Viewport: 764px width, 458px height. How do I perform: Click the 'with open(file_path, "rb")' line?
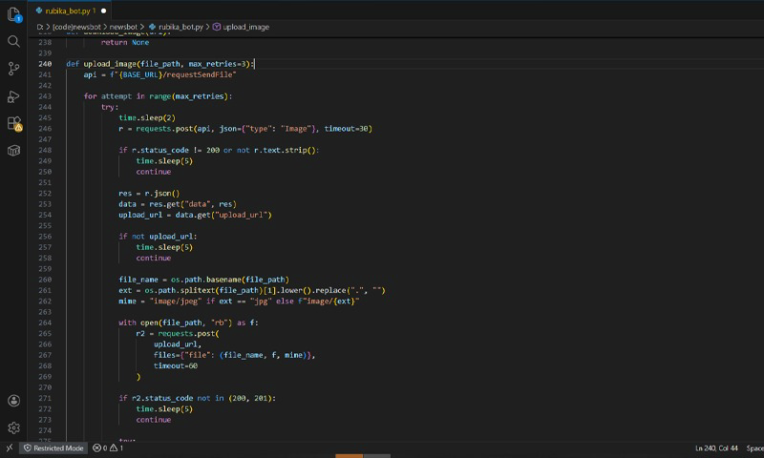[189, 323]
